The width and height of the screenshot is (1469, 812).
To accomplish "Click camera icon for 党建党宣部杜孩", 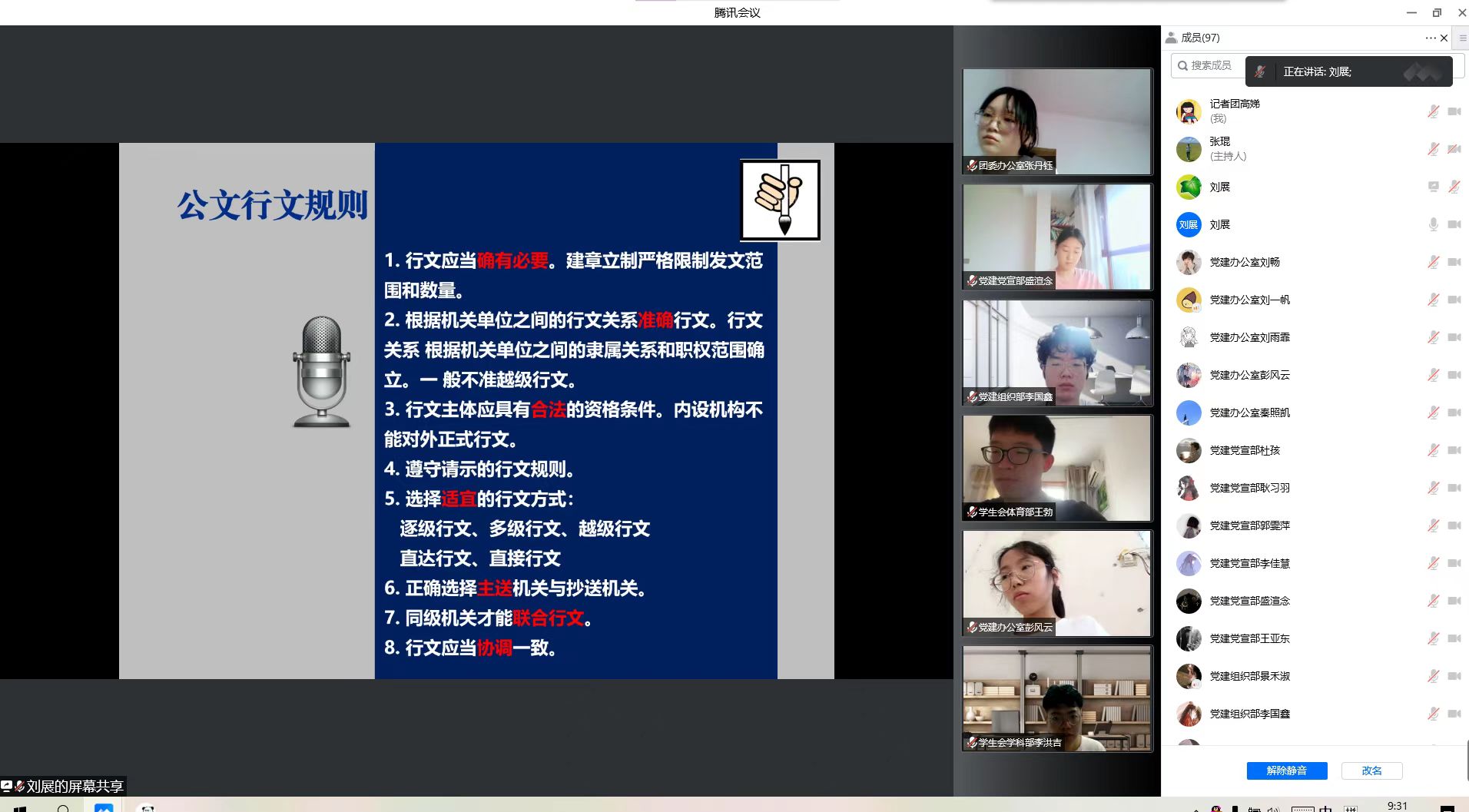I will [x=1454, y=450].
